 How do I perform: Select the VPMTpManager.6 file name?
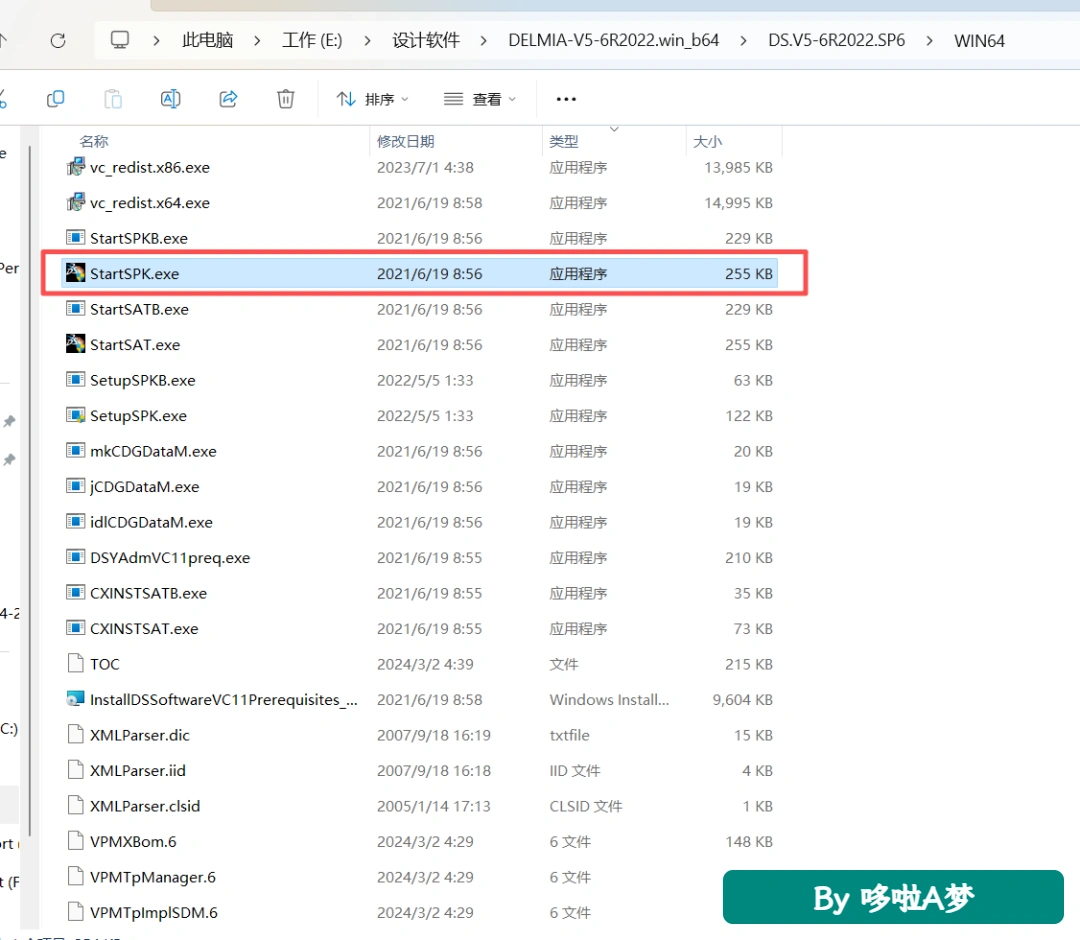[153, 877]
